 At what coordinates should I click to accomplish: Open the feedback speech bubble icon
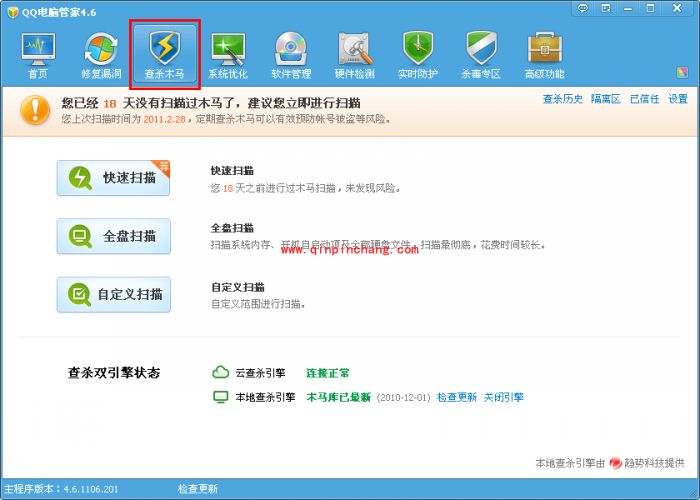(x=583, y=8)
